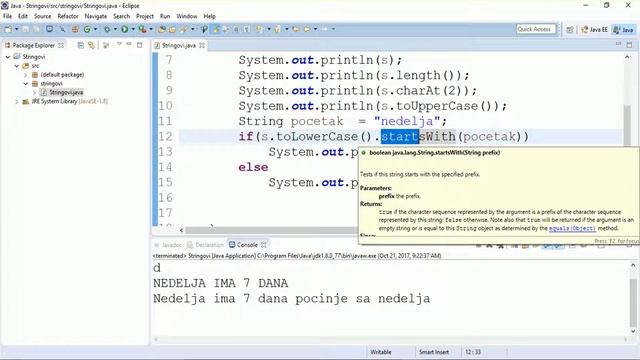The height and width of the screenshot is (360, 640).
Task: Expand the Stringovi.java tree node
Action: (x=34, y=93)
